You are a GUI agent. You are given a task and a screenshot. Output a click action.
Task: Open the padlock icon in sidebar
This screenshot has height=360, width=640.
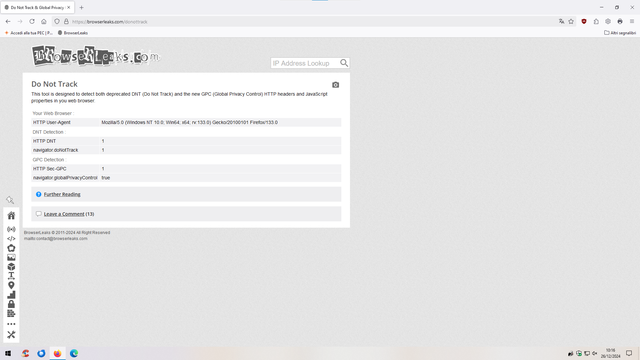click(11, 304)
